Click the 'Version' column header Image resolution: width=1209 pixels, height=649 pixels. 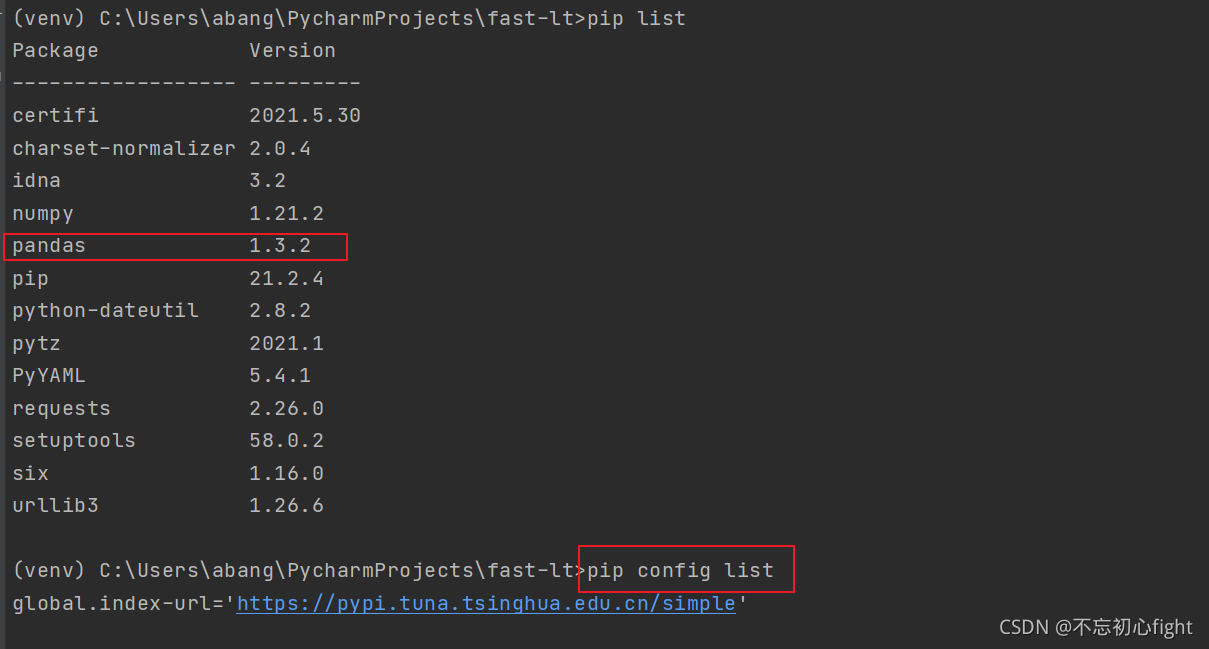click(x=292, y=50)
